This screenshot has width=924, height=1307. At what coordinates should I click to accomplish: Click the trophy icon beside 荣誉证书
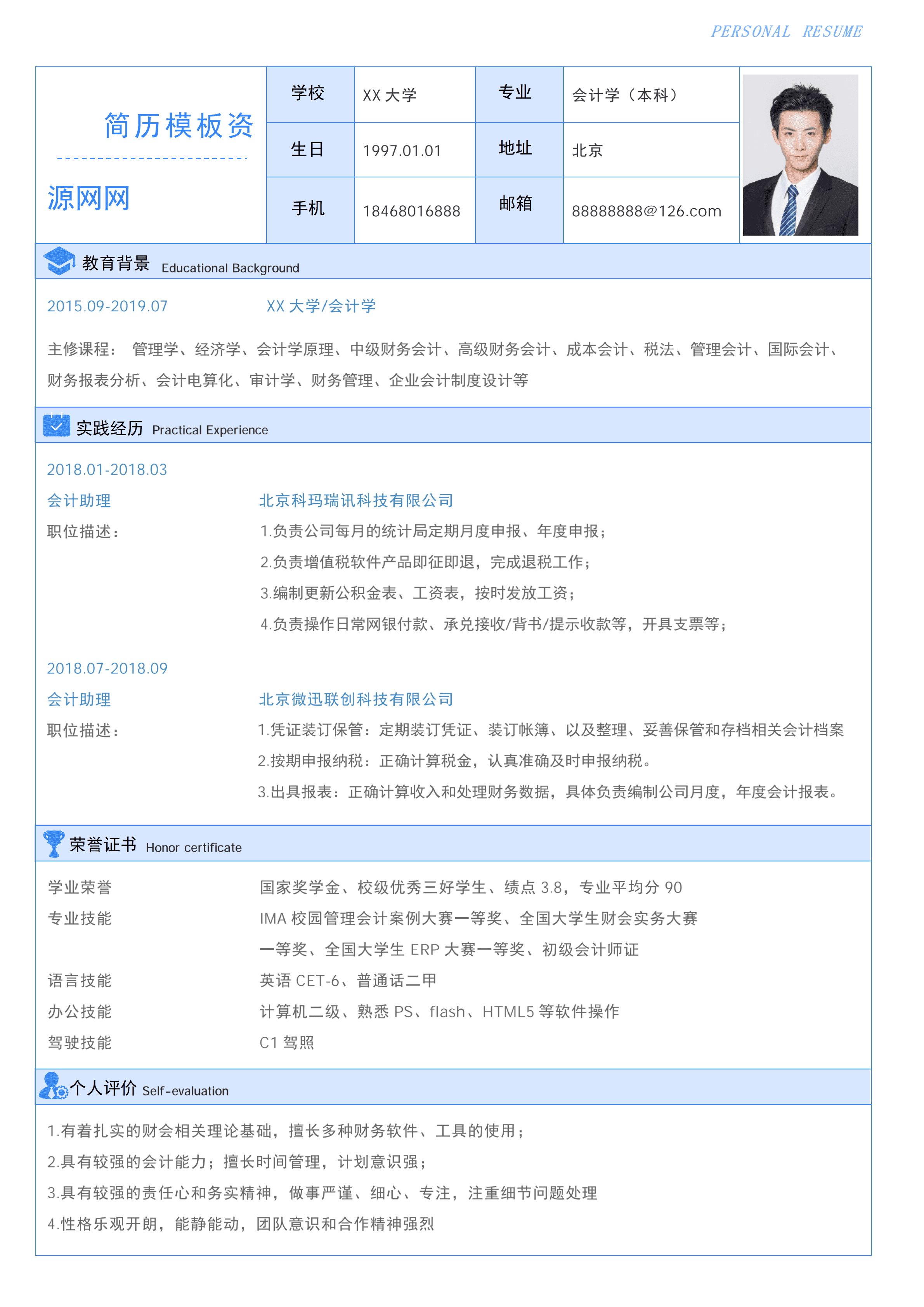click(x=54, y=843)
